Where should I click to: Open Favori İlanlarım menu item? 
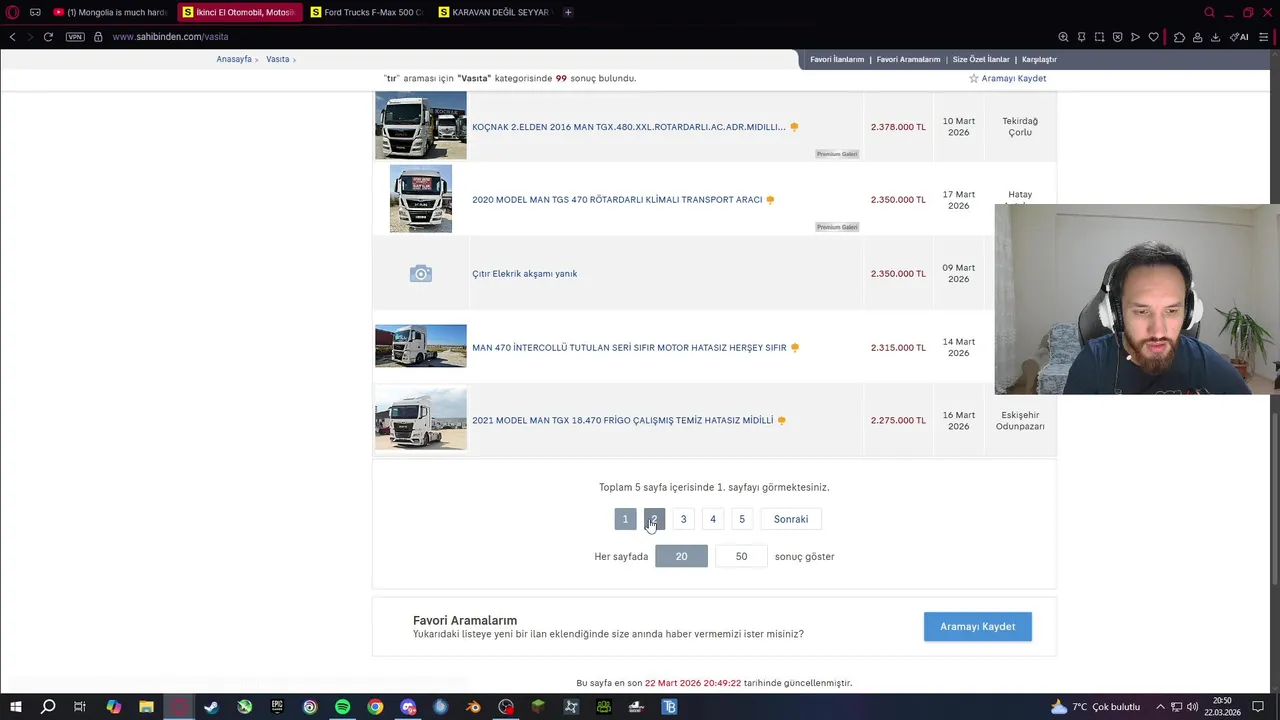click(837, 59)
